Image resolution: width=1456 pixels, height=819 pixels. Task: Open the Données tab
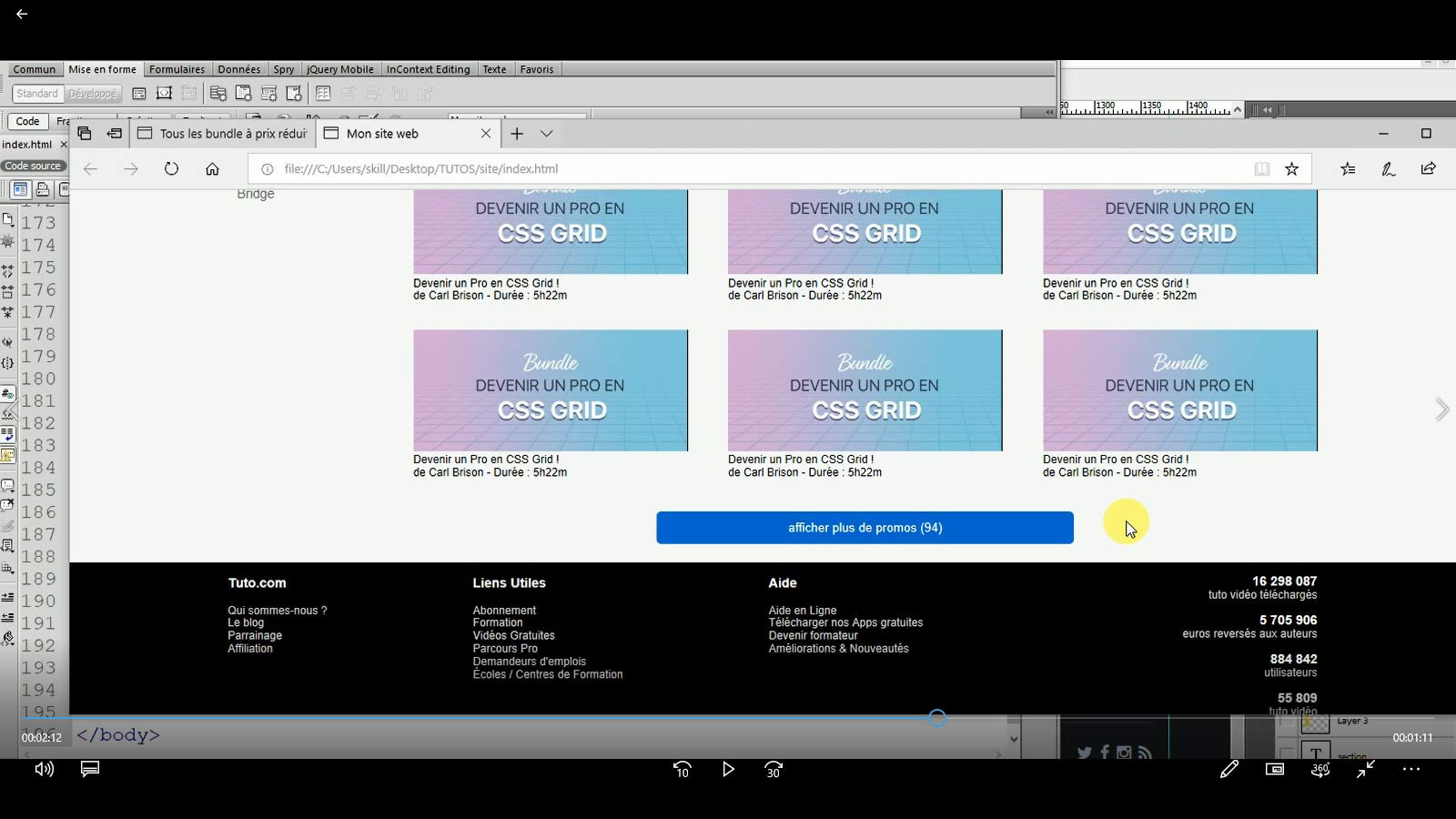(239, 69)
